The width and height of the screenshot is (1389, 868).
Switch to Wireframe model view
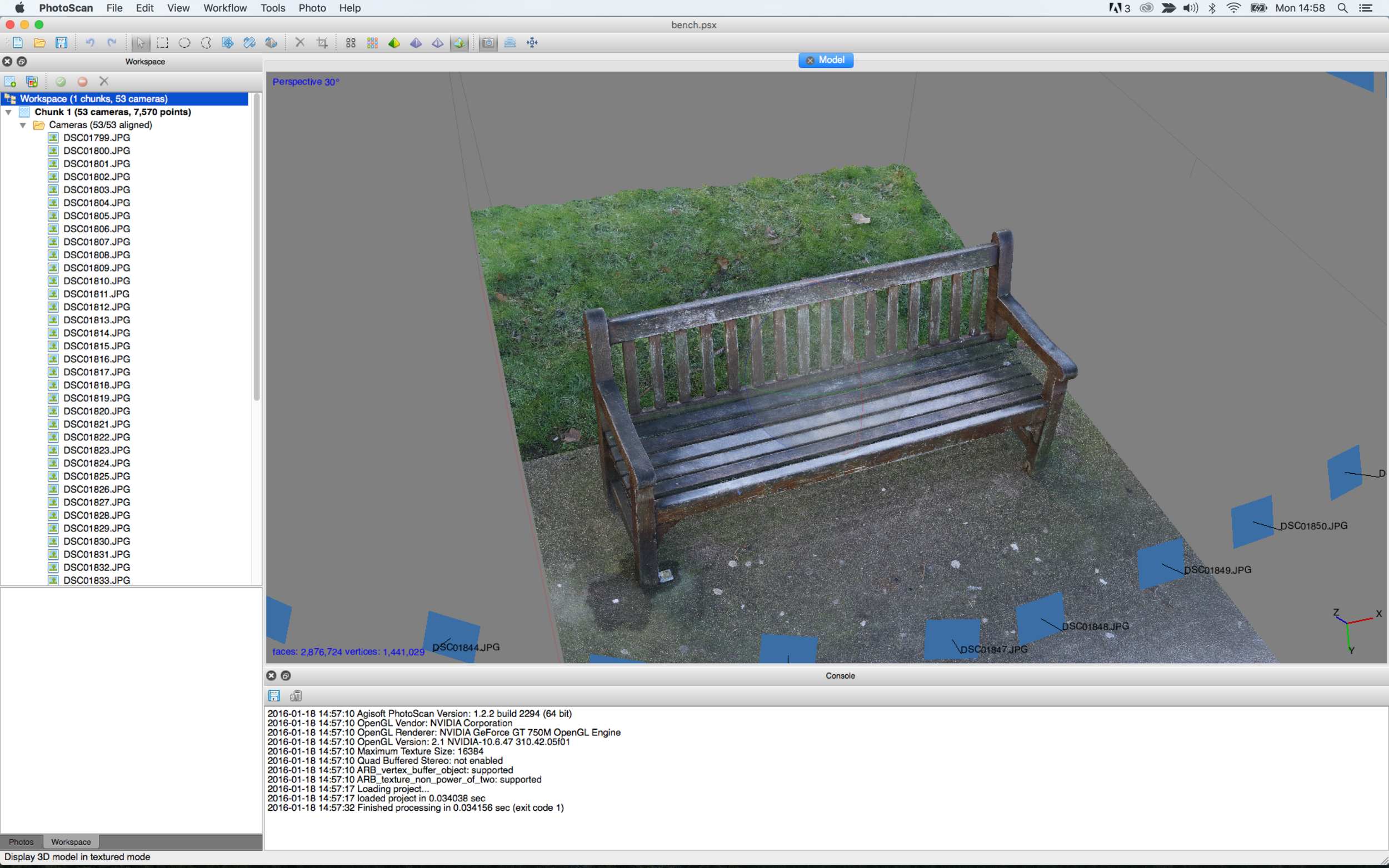click(438, 42)
